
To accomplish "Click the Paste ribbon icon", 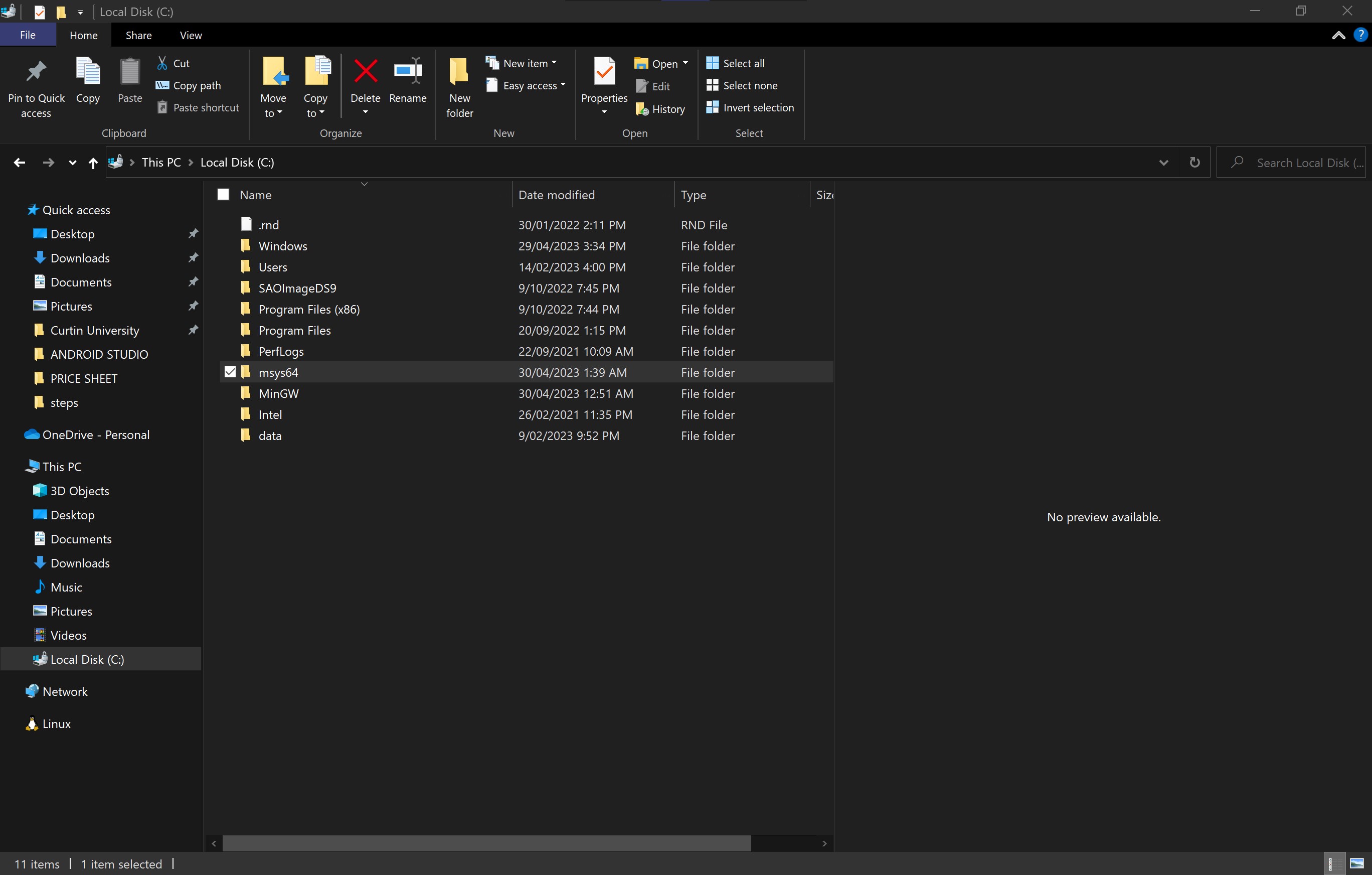I will pos(130,71).
